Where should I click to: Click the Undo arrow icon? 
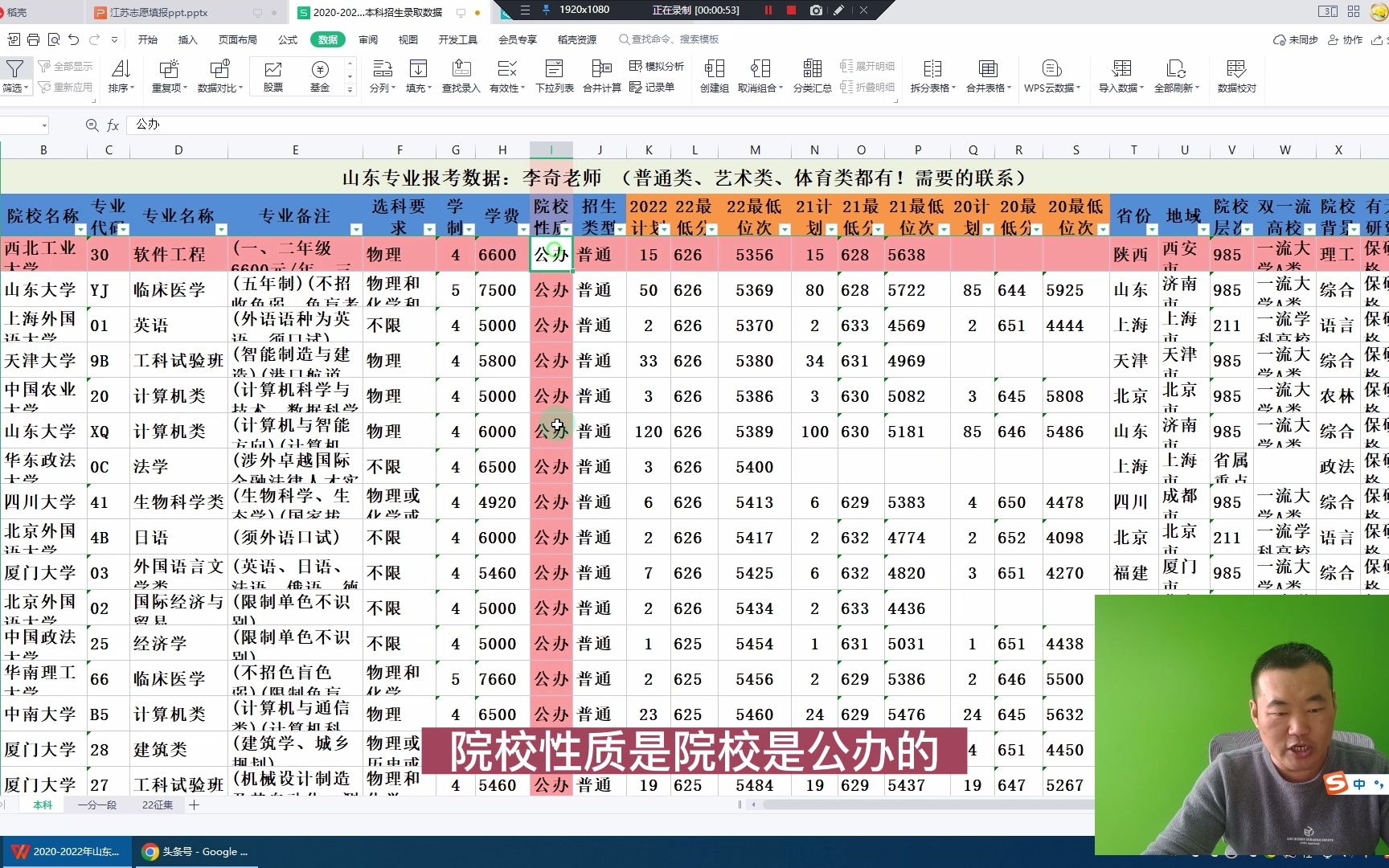click(74, 39)
